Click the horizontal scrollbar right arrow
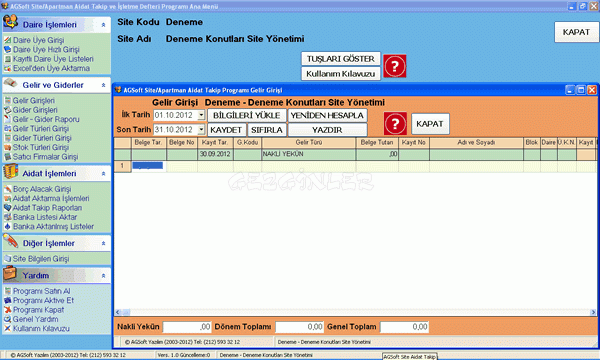The image size is (600, 360). pyautogui.click(x=593, y=312)
